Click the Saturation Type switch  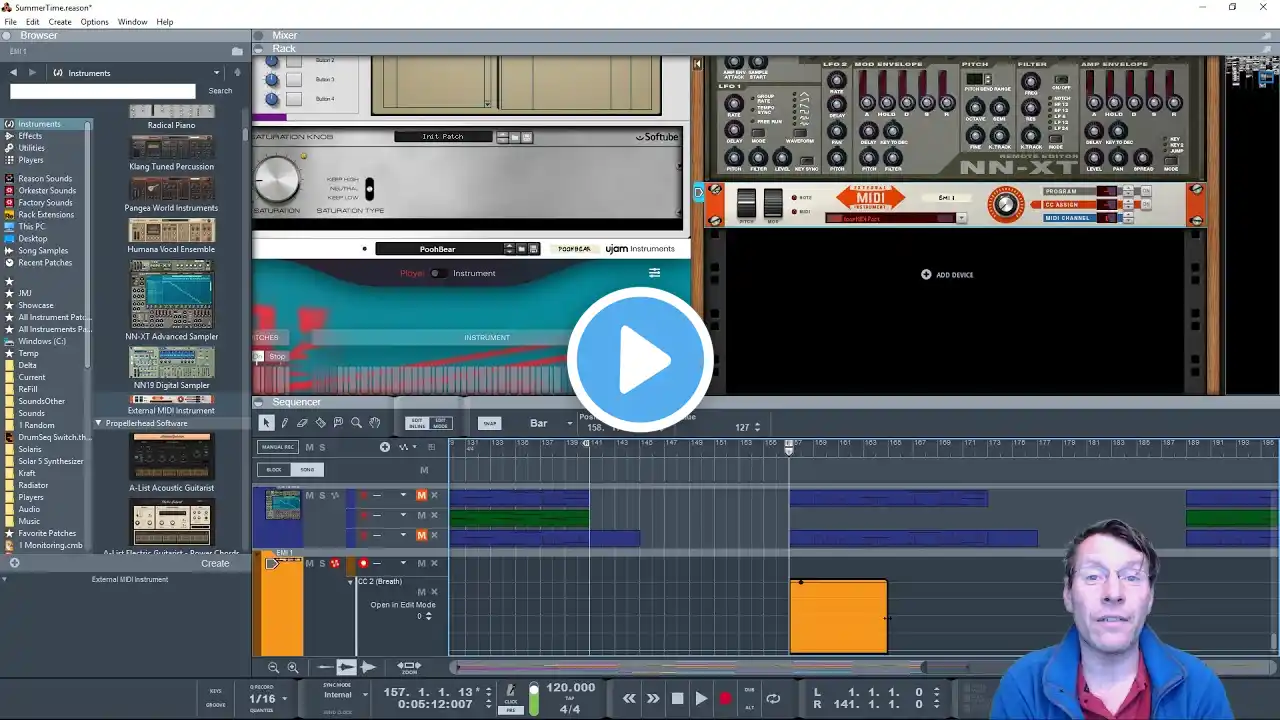[369, 188]
